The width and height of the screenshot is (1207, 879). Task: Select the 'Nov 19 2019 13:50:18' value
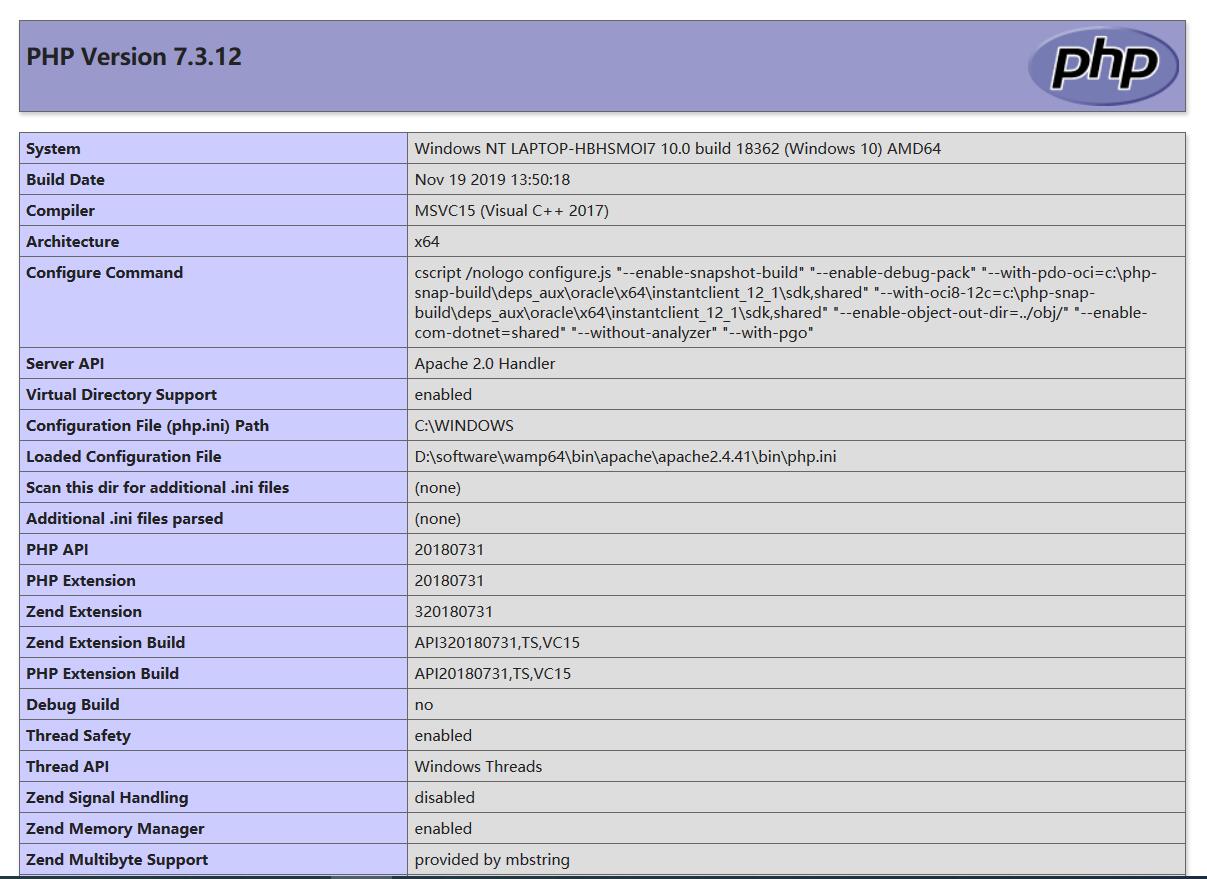[x=492, y=180]
